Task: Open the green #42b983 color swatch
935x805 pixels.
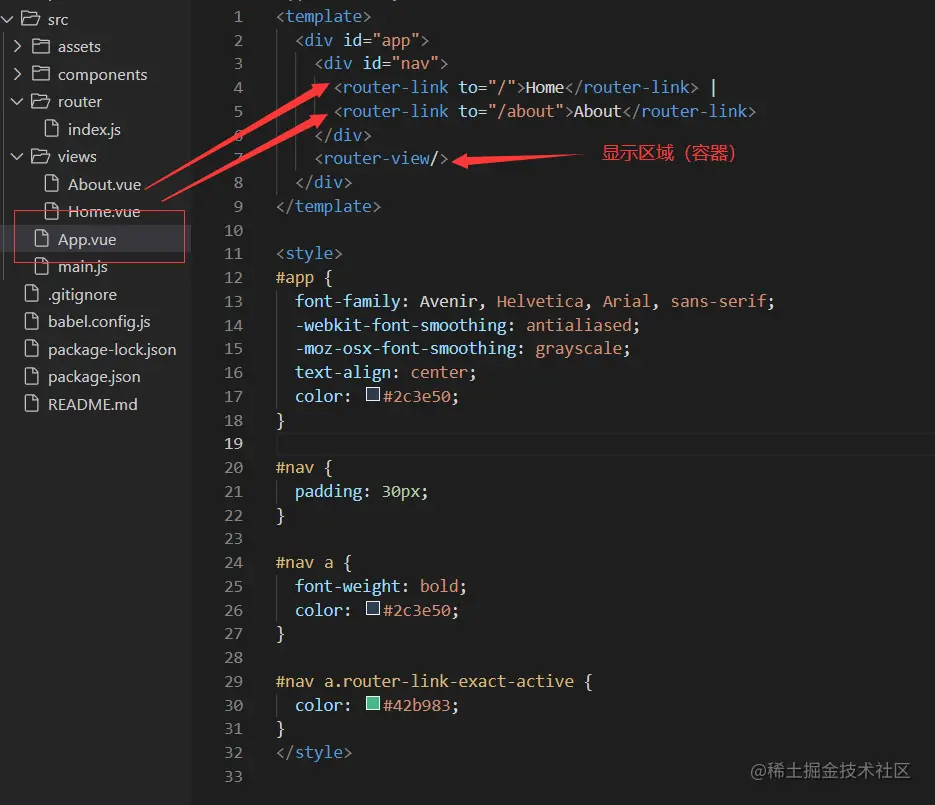Action: point(373,703)
